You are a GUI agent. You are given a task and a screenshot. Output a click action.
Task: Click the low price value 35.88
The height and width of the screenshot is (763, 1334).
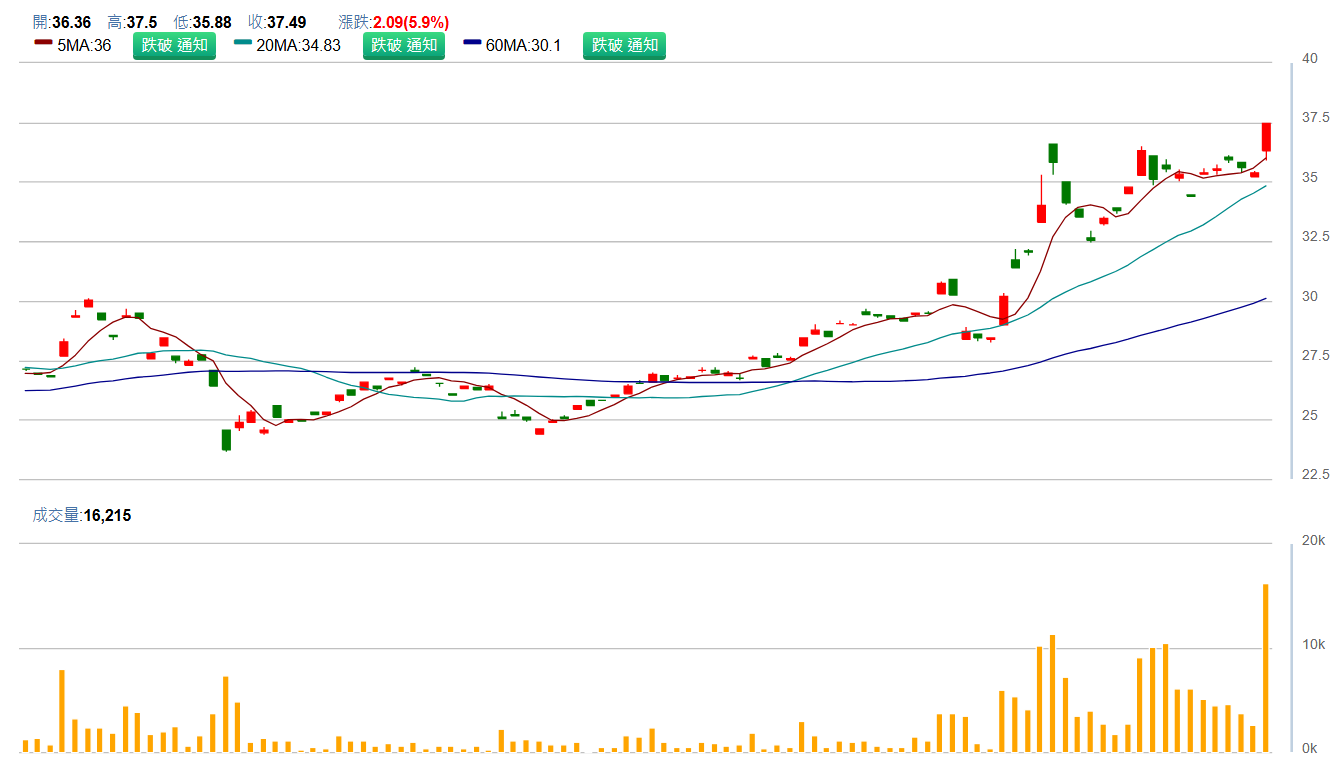[x=212, y=22]
